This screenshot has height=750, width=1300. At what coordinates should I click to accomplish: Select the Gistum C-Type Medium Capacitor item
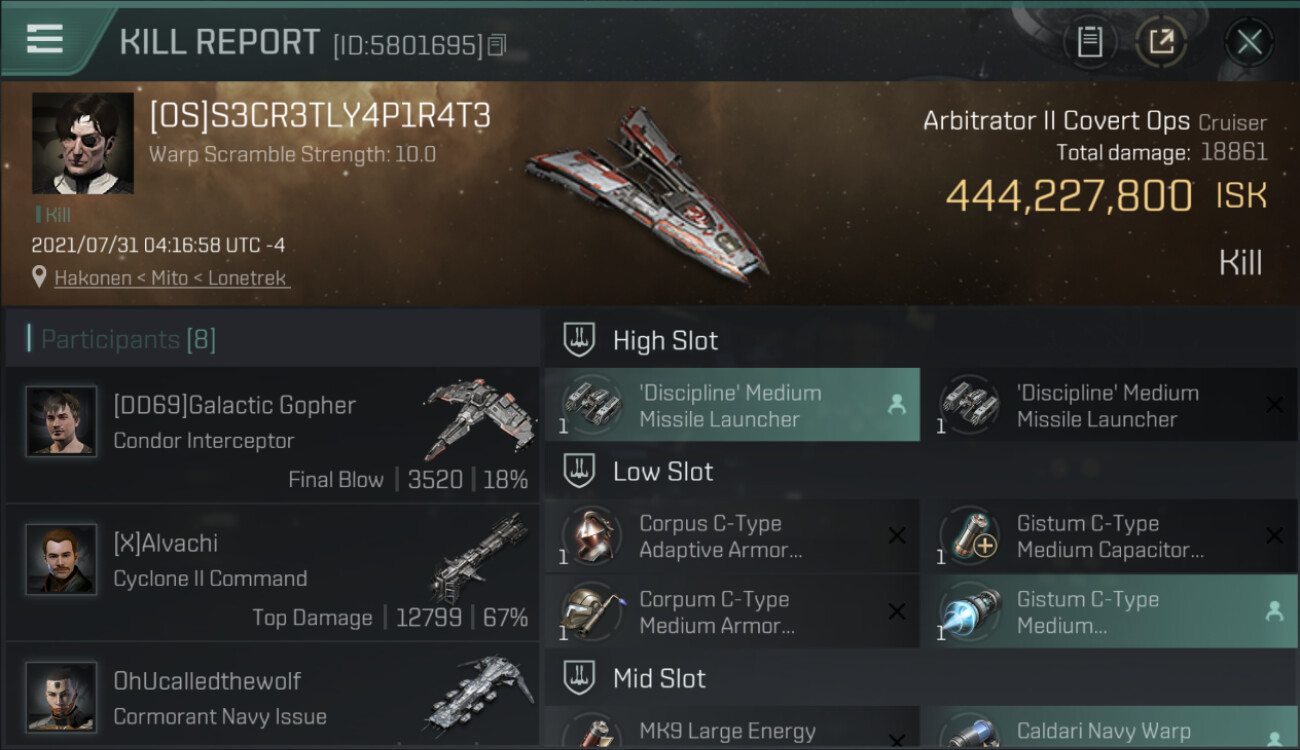[1109, 537]
